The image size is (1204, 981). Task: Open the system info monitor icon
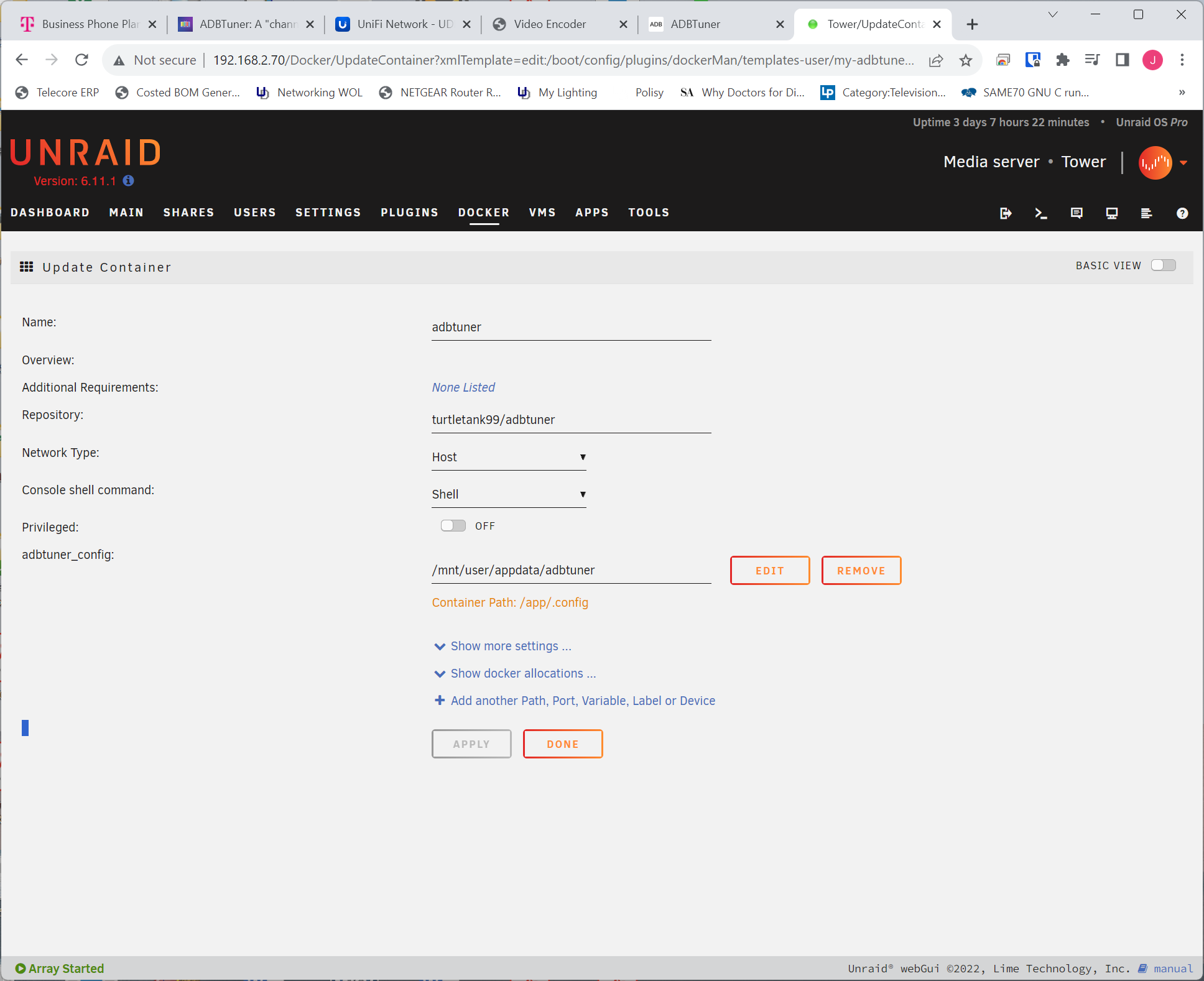[1112, 213]
